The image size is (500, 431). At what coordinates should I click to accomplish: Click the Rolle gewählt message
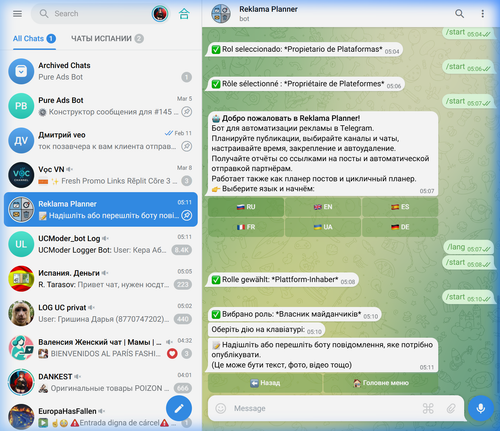[x=283, y=280]
